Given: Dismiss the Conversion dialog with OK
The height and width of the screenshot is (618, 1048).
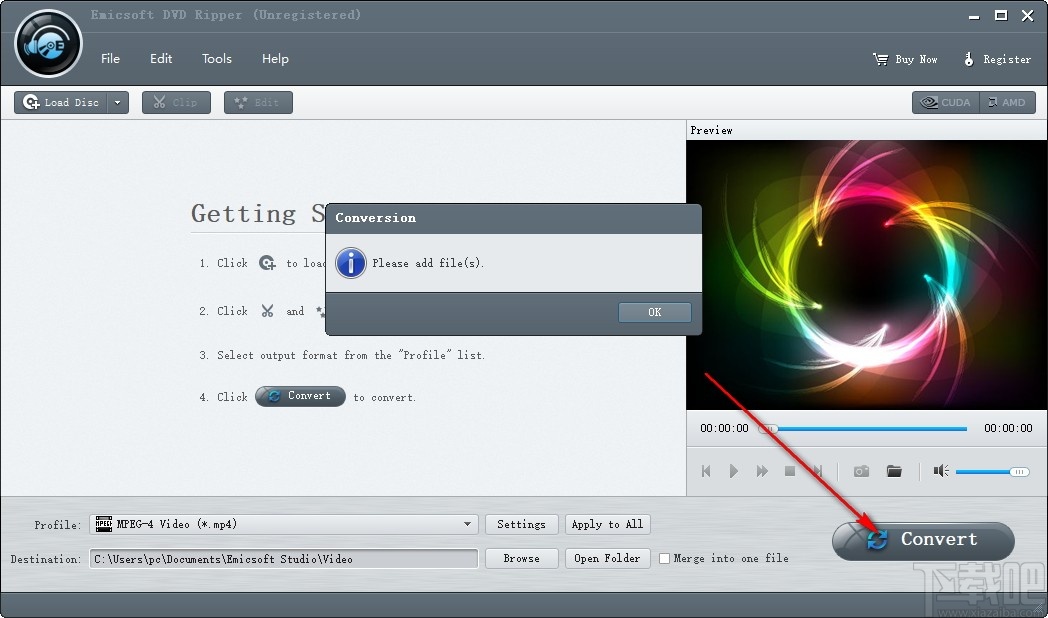Looking at the screenshot, I should [655, 312].
